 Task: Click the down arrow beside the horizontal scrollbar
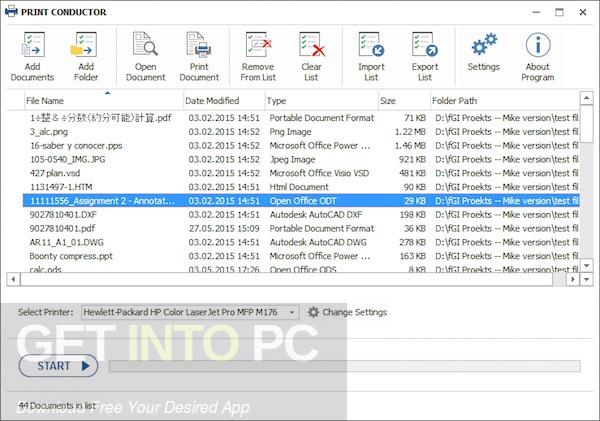pyautogui.click(x=587, y=279)
